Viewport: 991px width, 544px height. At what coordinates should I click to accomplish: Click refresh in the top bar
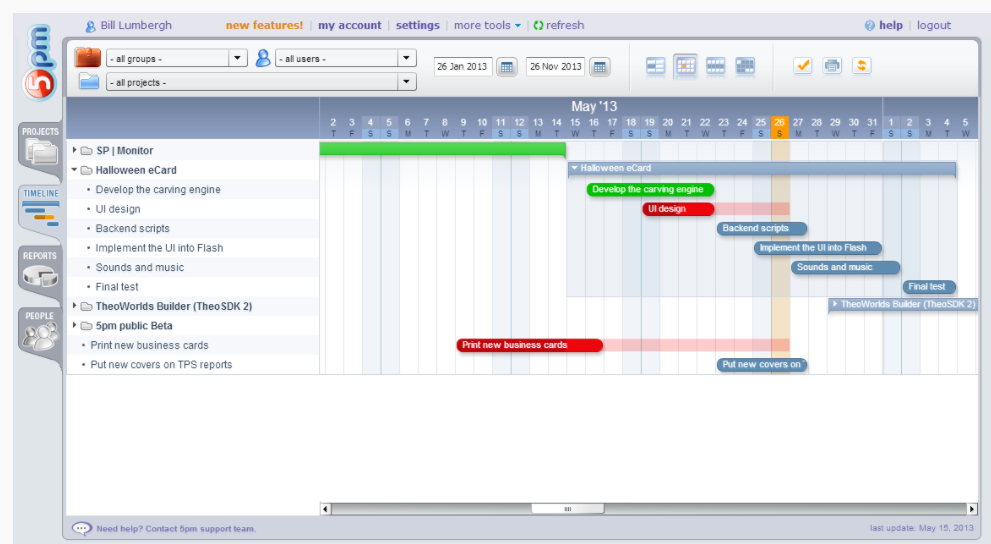[559, 25]
